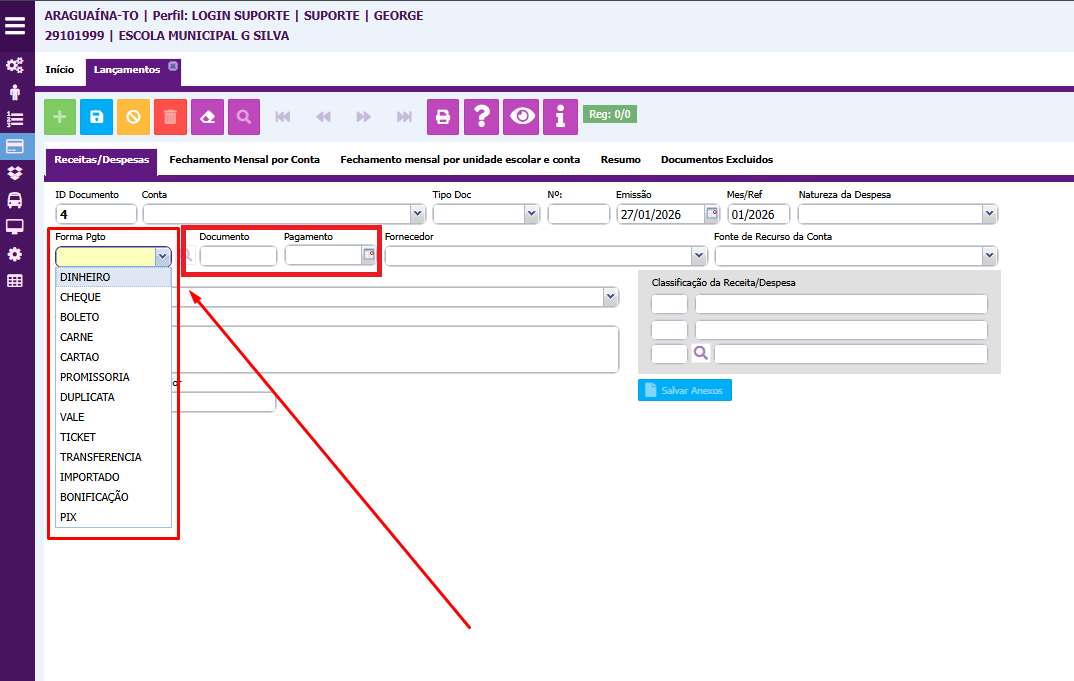Click the orange cancel icon
The width and height of the screenshot is (1074, 681).
pos(133,117)
